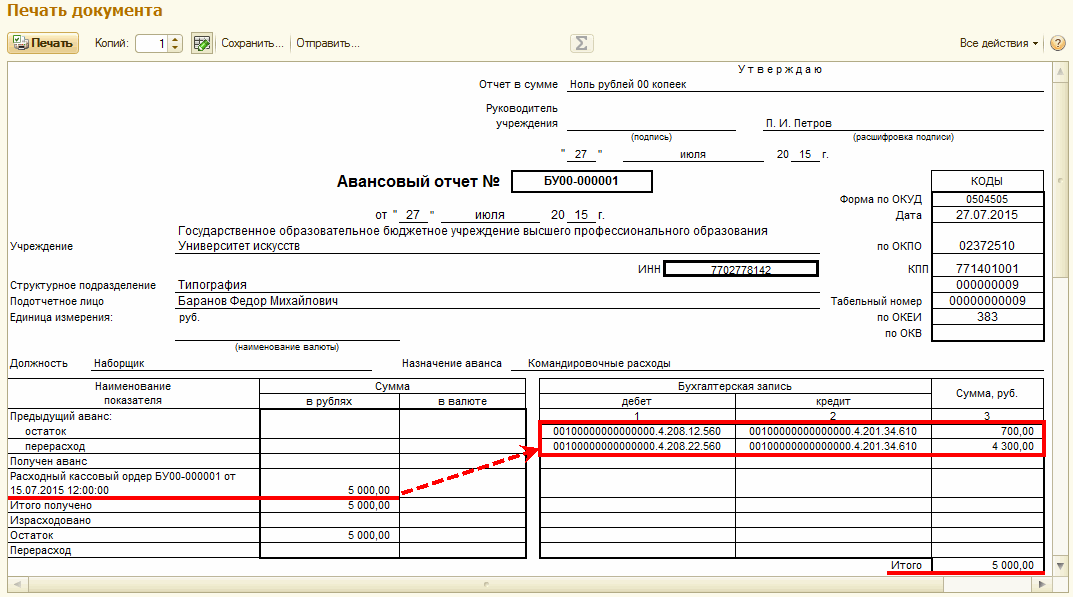
Task: Select Ноль рублей 00 копеек text
Action: pyautogui.click(x=628, y=84)
